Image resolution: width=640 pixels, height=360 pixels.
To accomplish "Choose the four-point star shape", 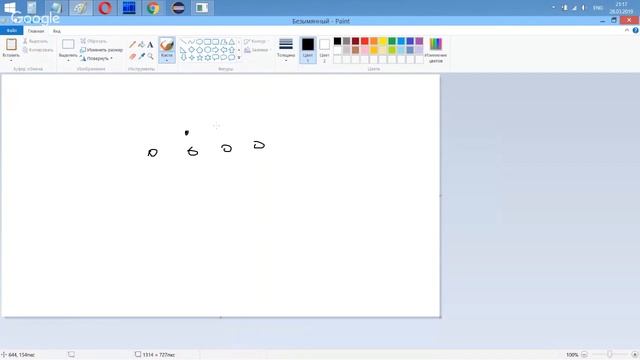I will (x=191, y=58).
